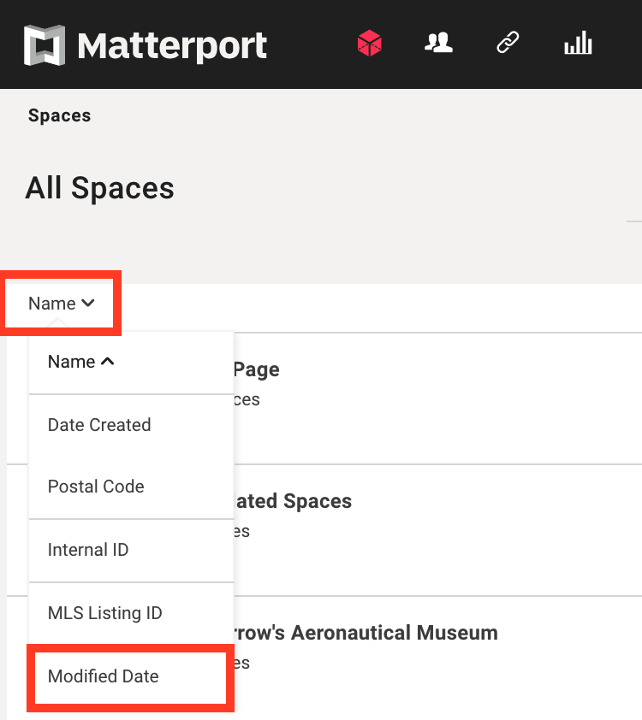Sort by Modified Date
Viewport: 642px width, 720px height.
[131, 676]
